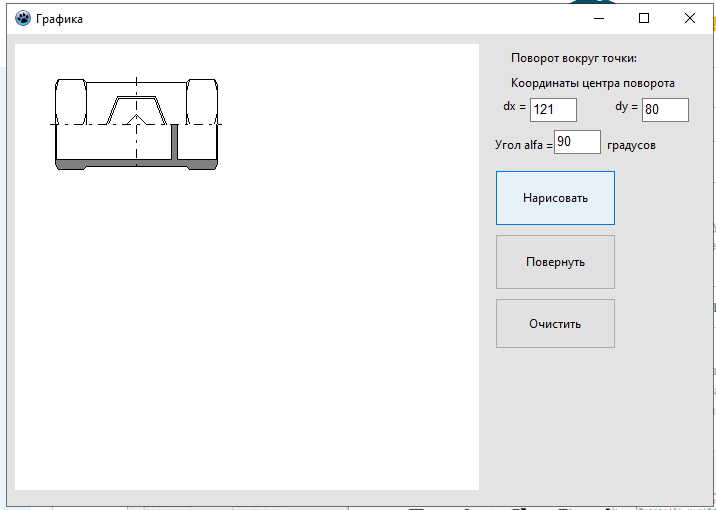Click the Графика window title text

59,19
